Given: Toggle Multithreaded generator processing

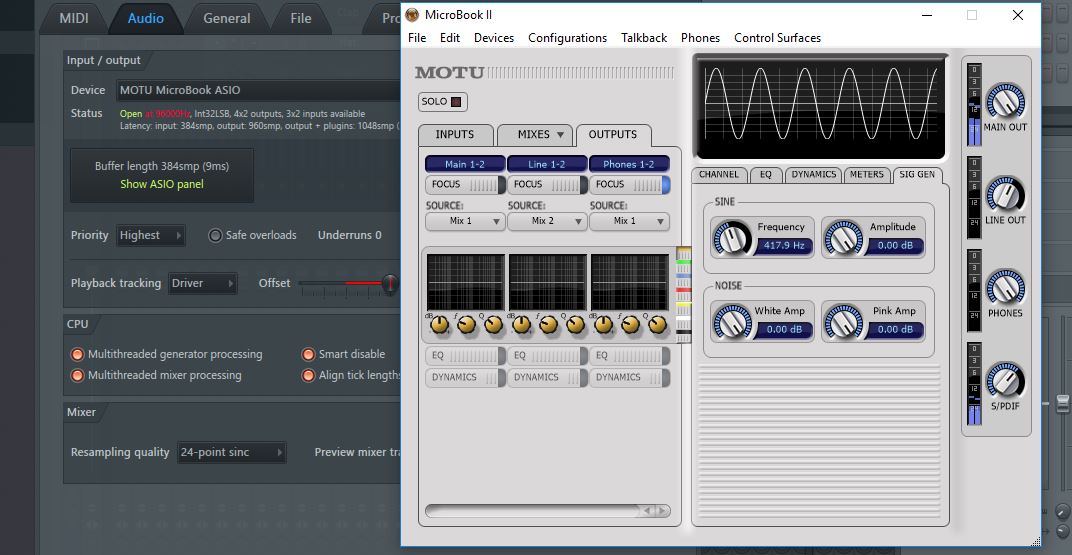Looking at the screenshot, I should (x=77, y=354).
